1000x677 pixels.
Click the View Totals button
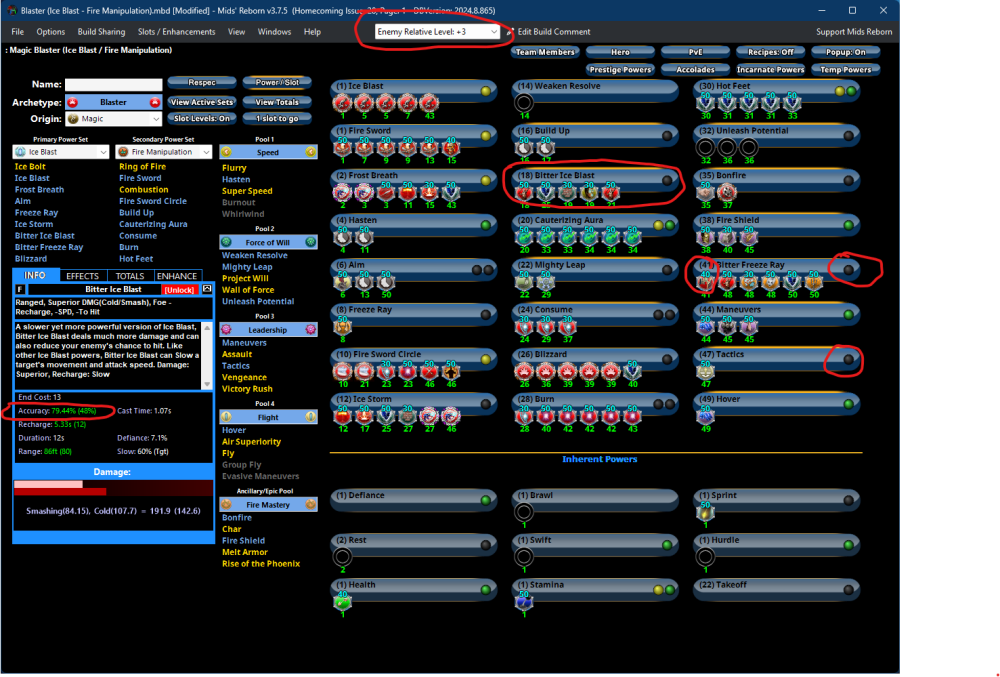click(277, 103)
